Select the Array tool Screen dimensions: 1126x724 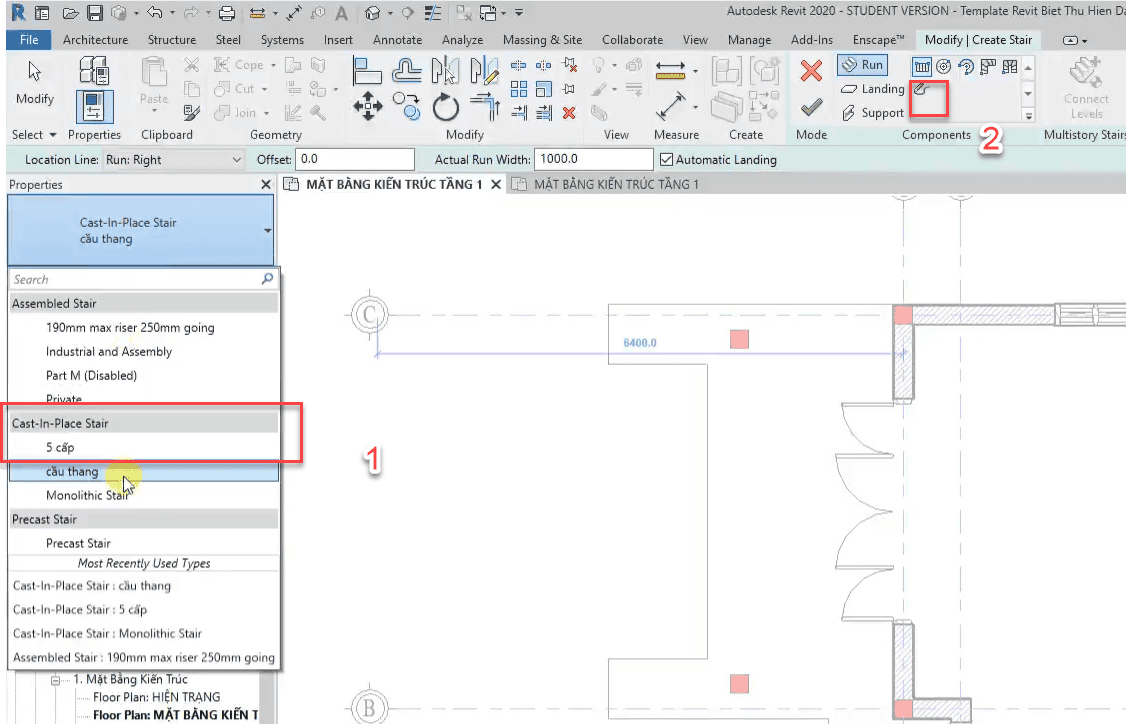click(x=518, y=89)
